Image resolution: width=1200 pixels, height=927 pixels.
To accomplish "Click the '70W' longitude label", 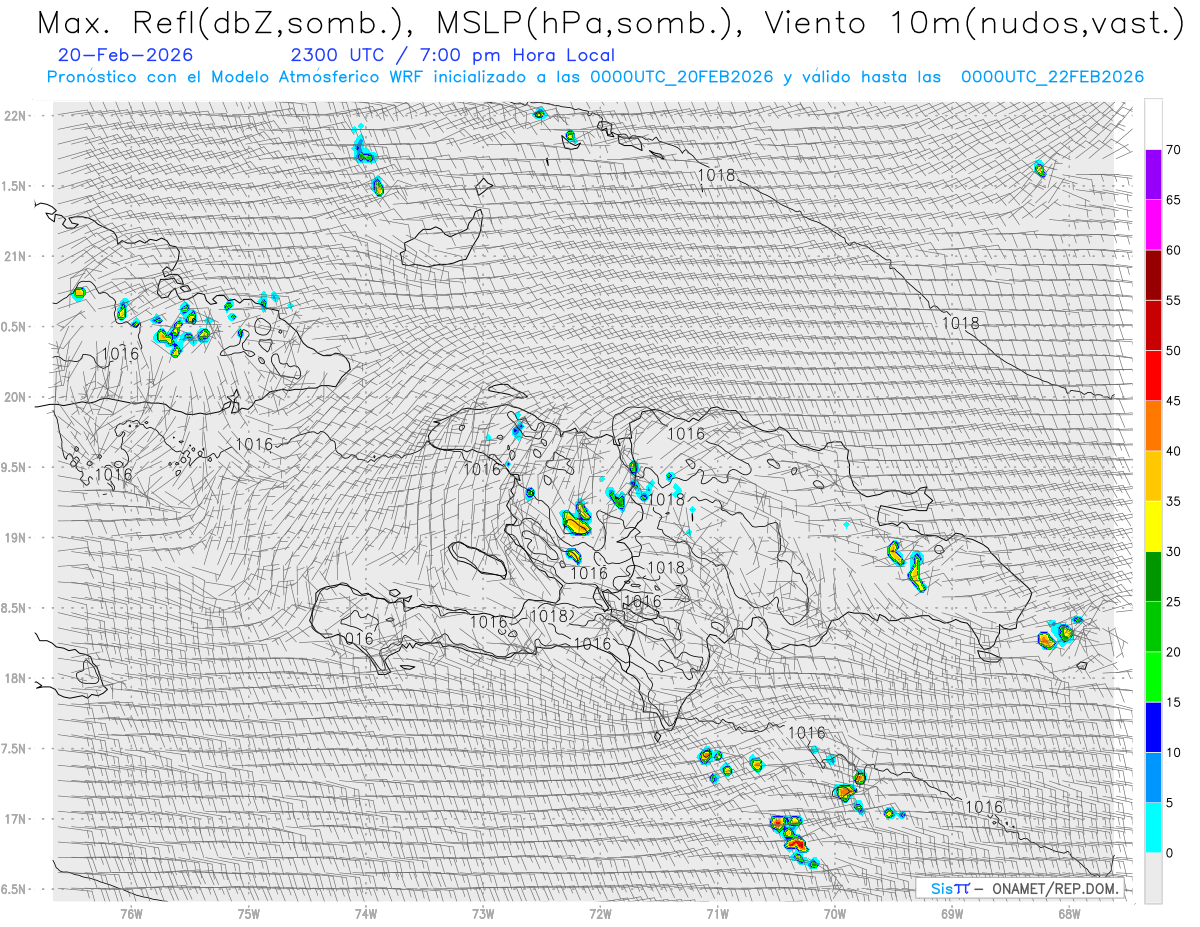I will [x=834, y=913].
